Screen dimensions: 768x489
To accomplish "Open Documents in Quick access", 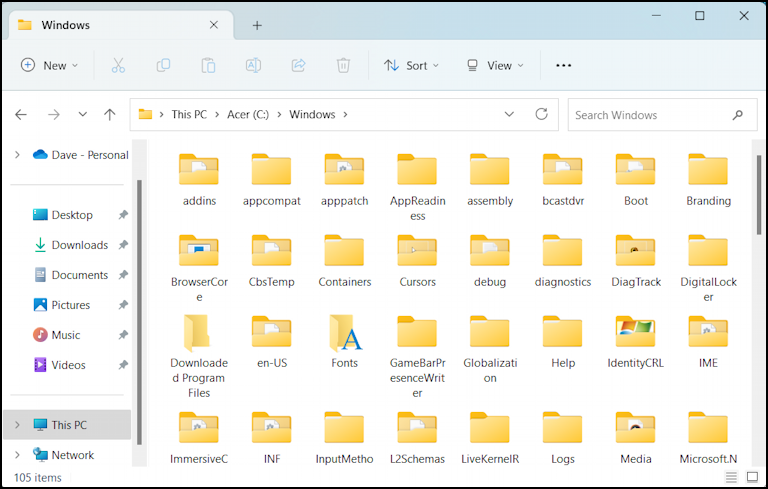I will click(72, 275).
